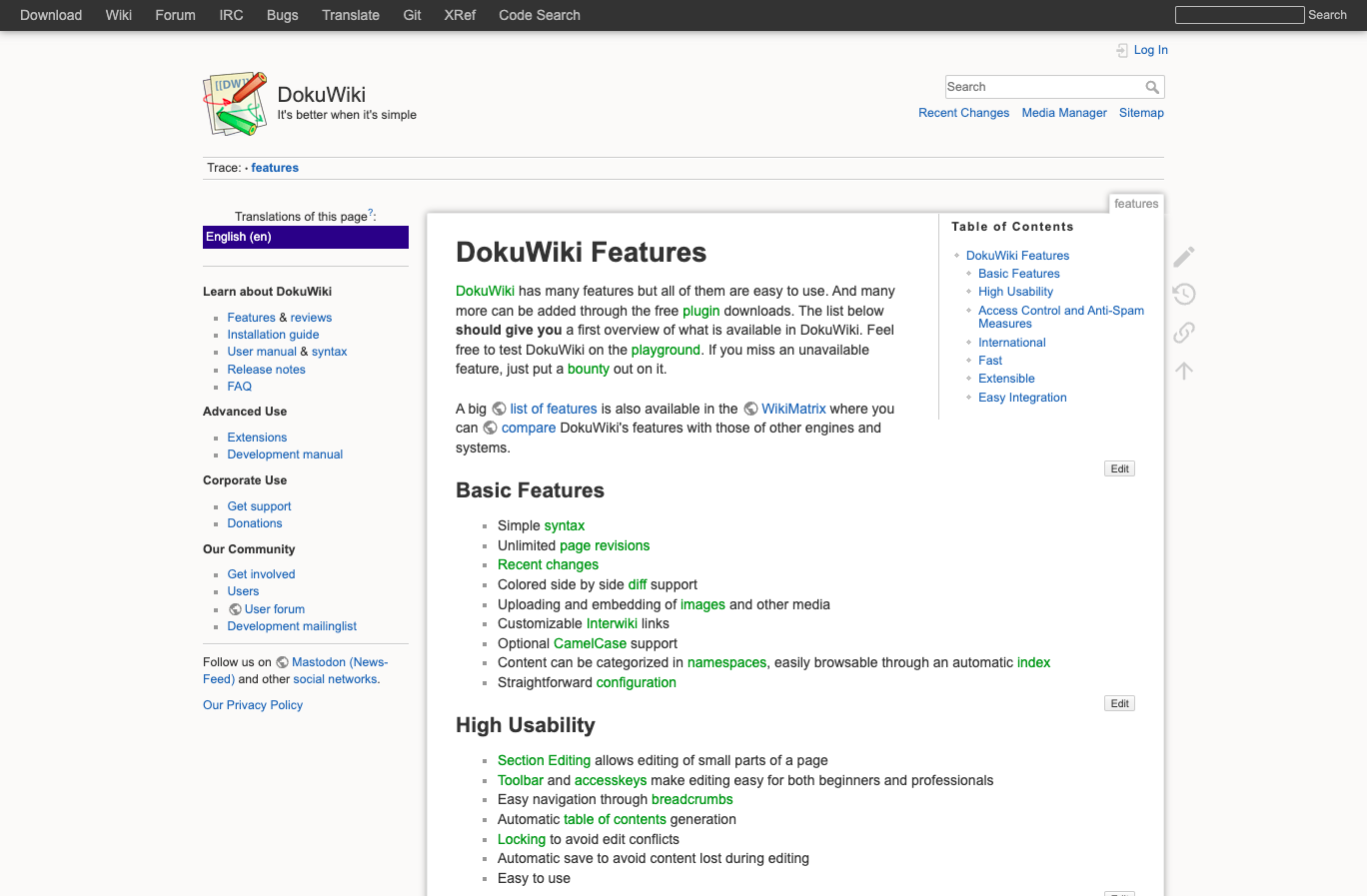Click the Search button in the top bar

click(x=1327, y=15)
